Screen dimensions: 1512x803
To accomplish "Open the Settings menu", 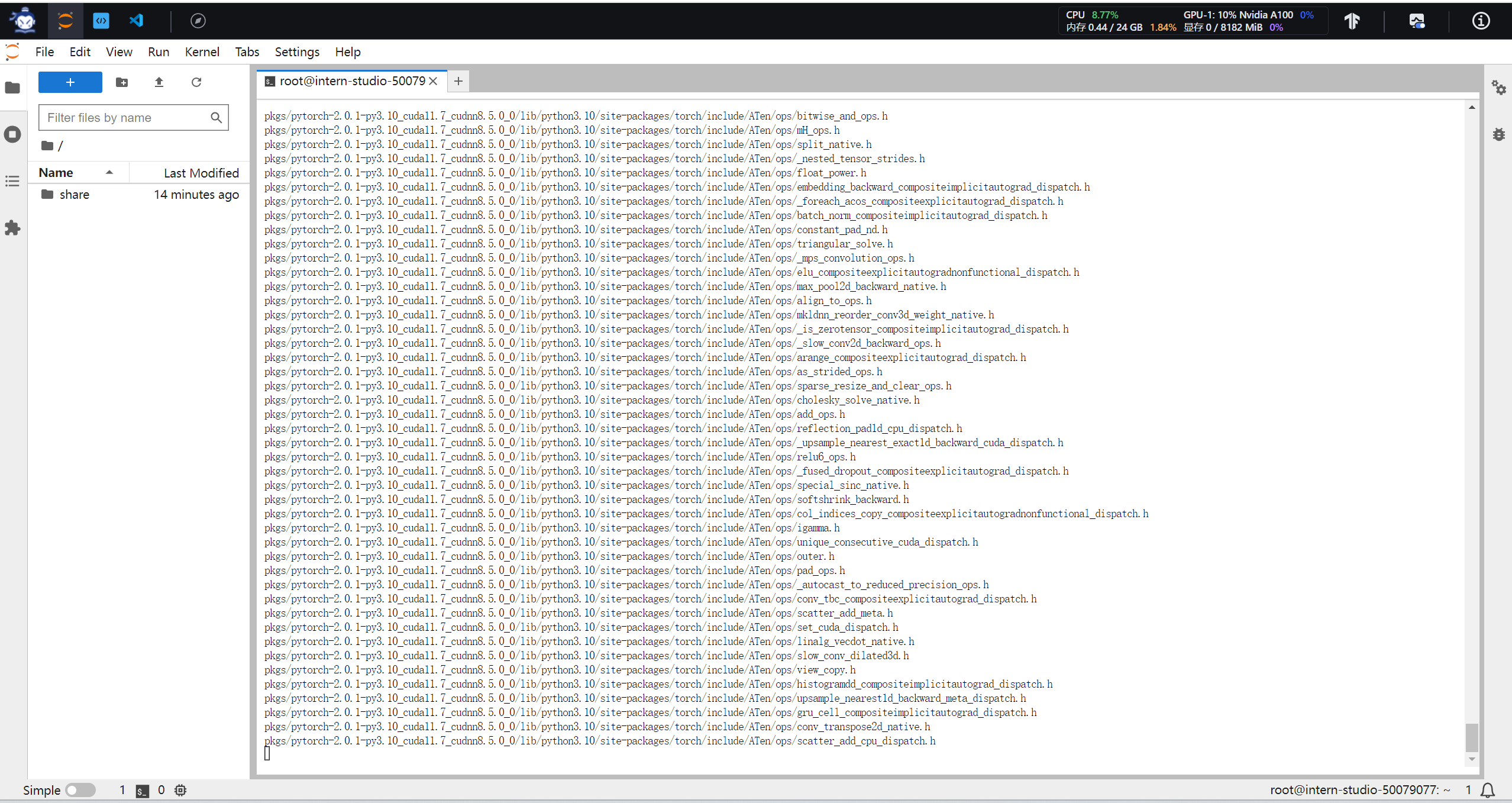I will coord(297,52).
